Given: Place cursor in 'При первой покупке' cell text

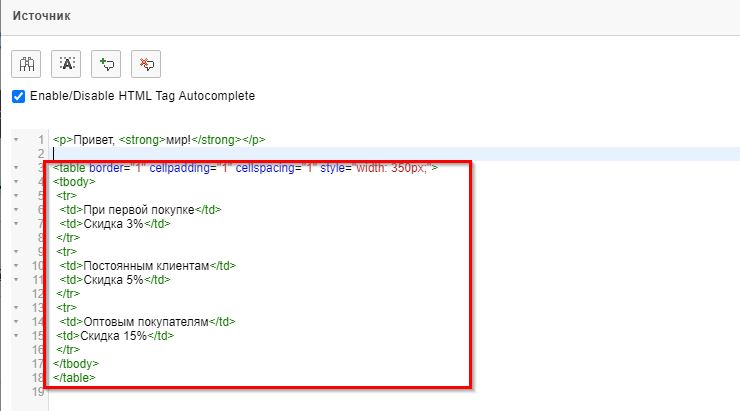Looking at the screenshot, I should tap(139, 210).
